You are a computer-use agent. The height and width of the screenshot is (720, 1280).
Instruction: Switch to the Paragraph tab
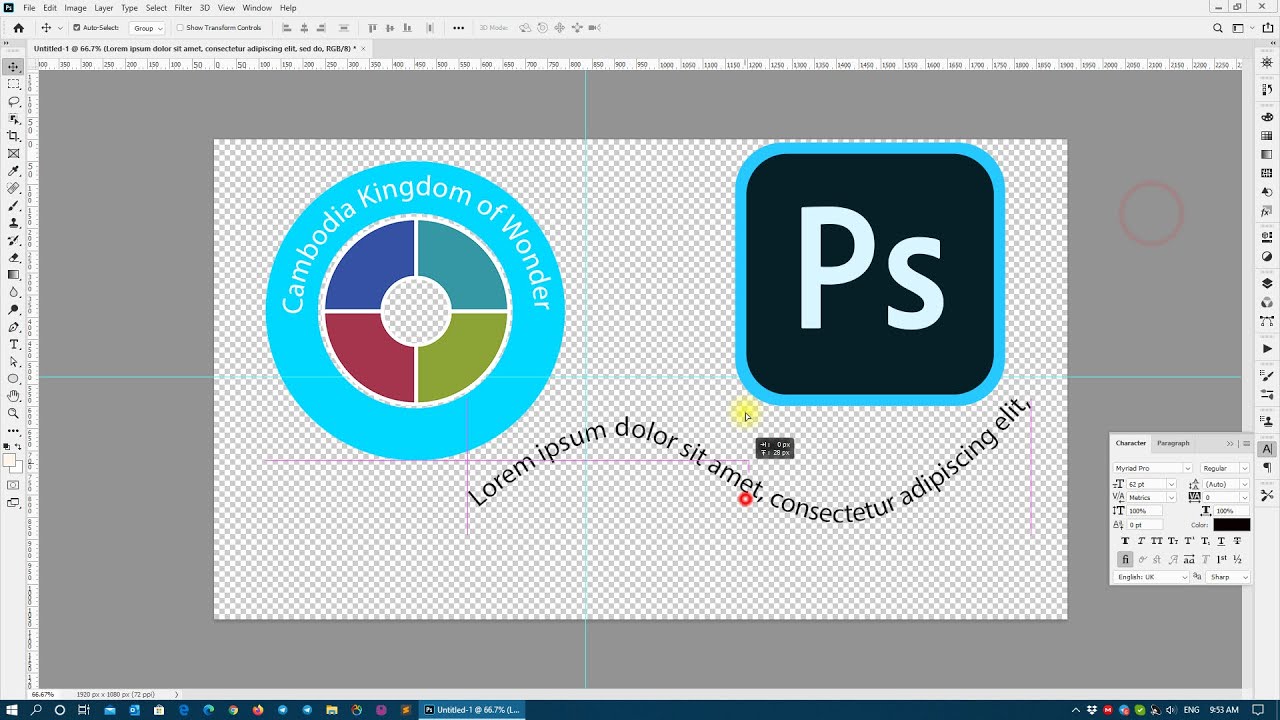[x=1173, y=443]
